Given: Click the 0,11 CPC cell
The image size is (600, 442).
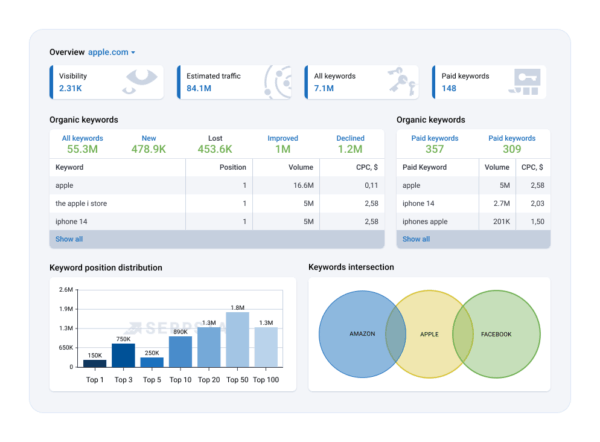Looking at the screenshot, I should (x=371, y=186).
